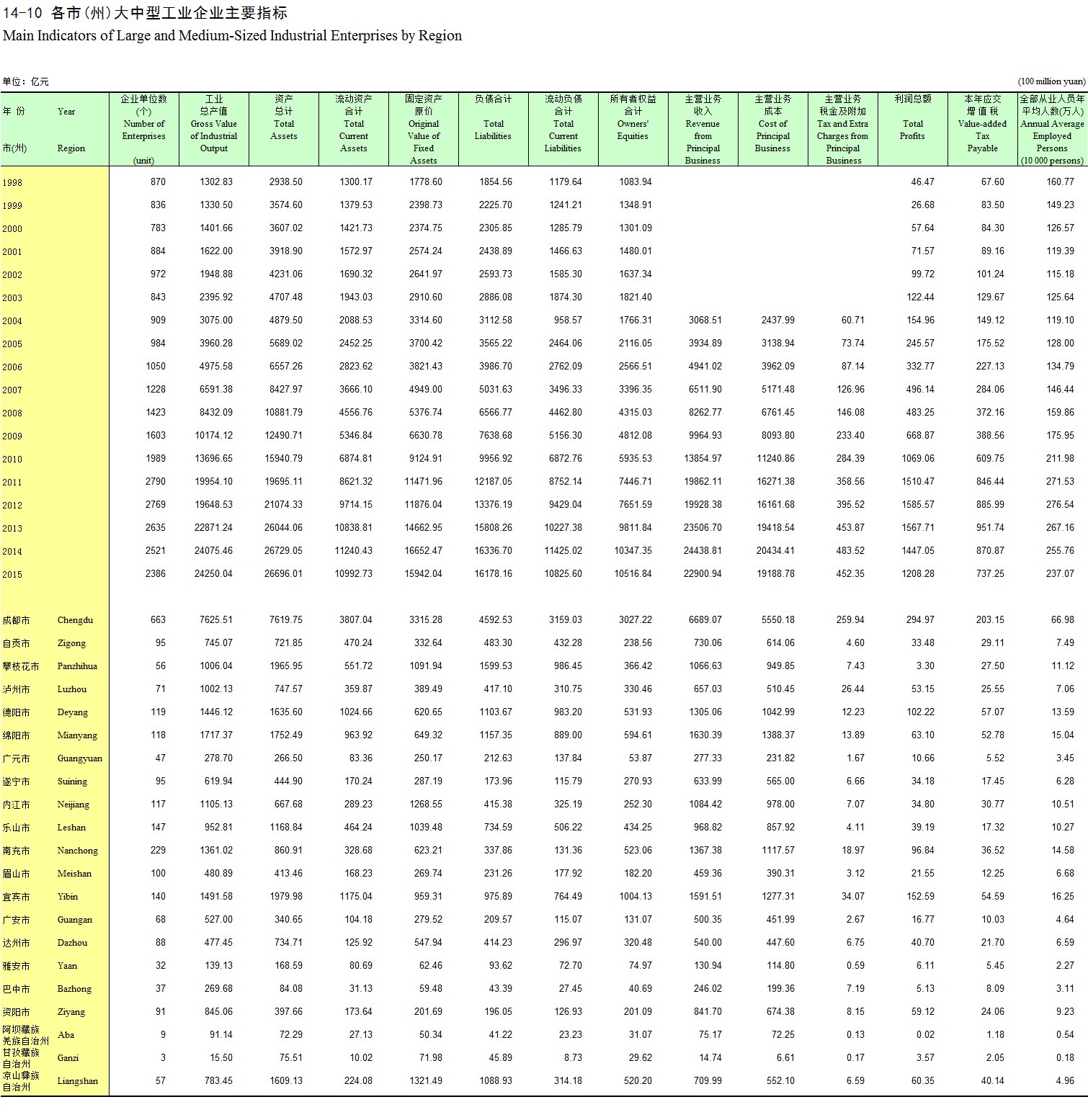Click the table title '14-10 各市(州)大中型工业企业主要指标'
Screen dimensions: 1088x1120
pos(146,13)
